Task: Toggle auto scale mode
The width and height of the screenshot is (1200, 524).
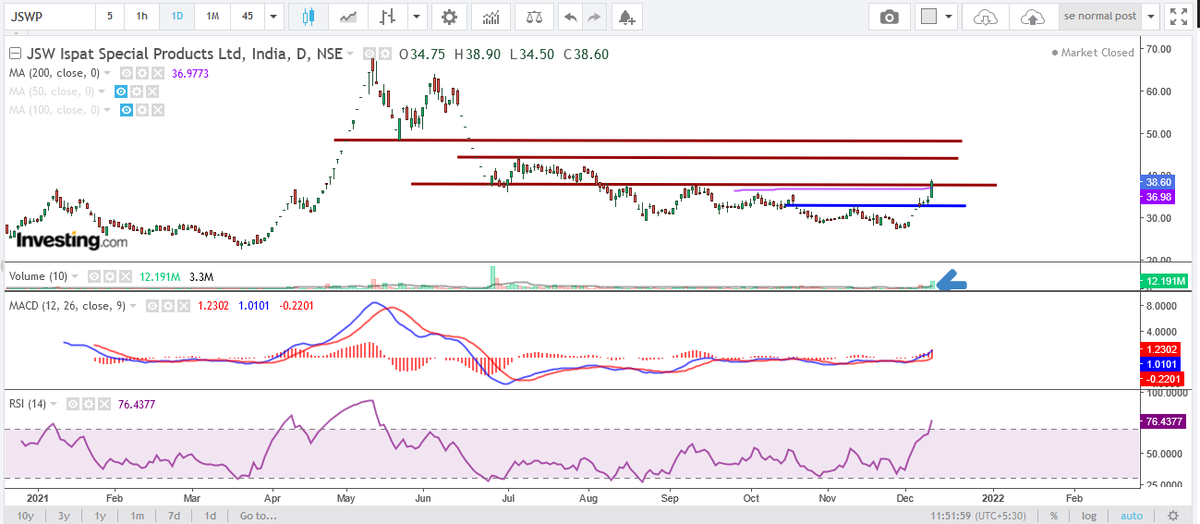Action: (x=1131, y=516)
